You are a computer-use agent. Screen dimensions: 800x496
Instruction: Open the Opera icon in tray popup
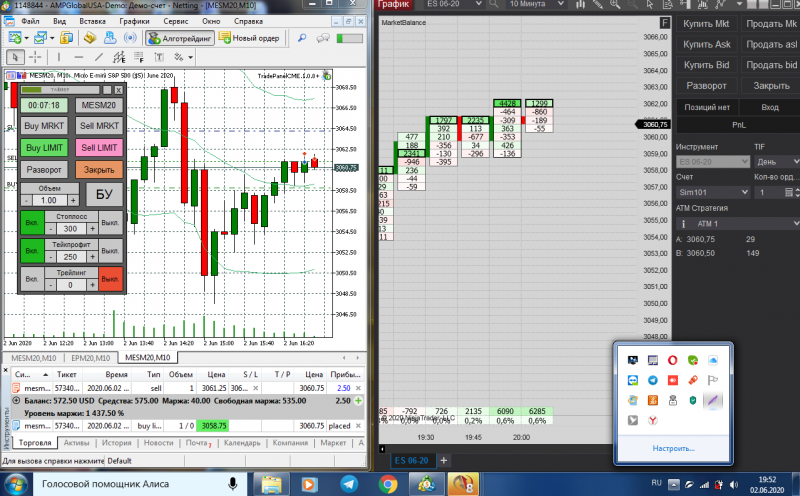[x=672, y=360]
